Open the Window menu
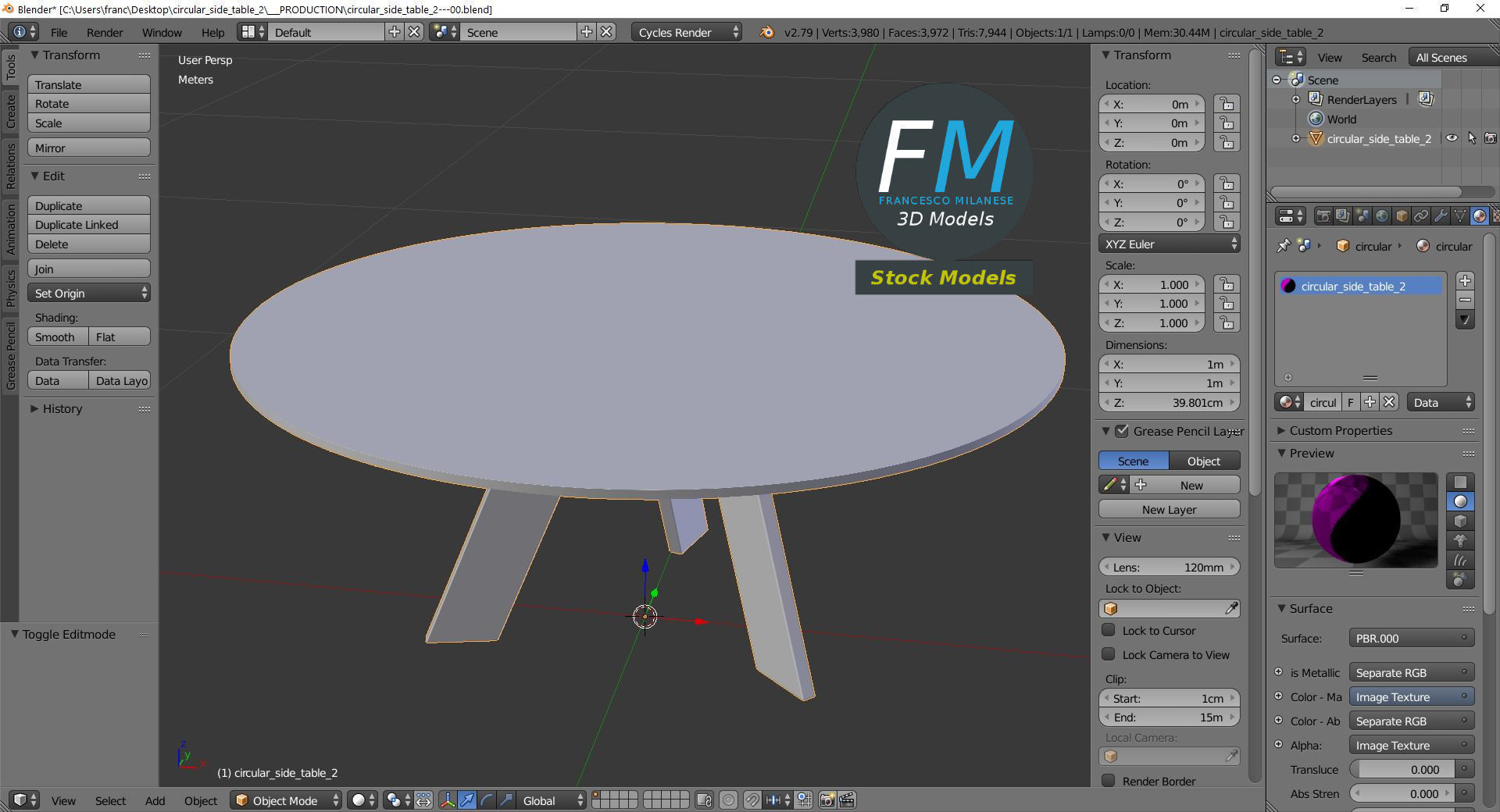 coord(162,32)
